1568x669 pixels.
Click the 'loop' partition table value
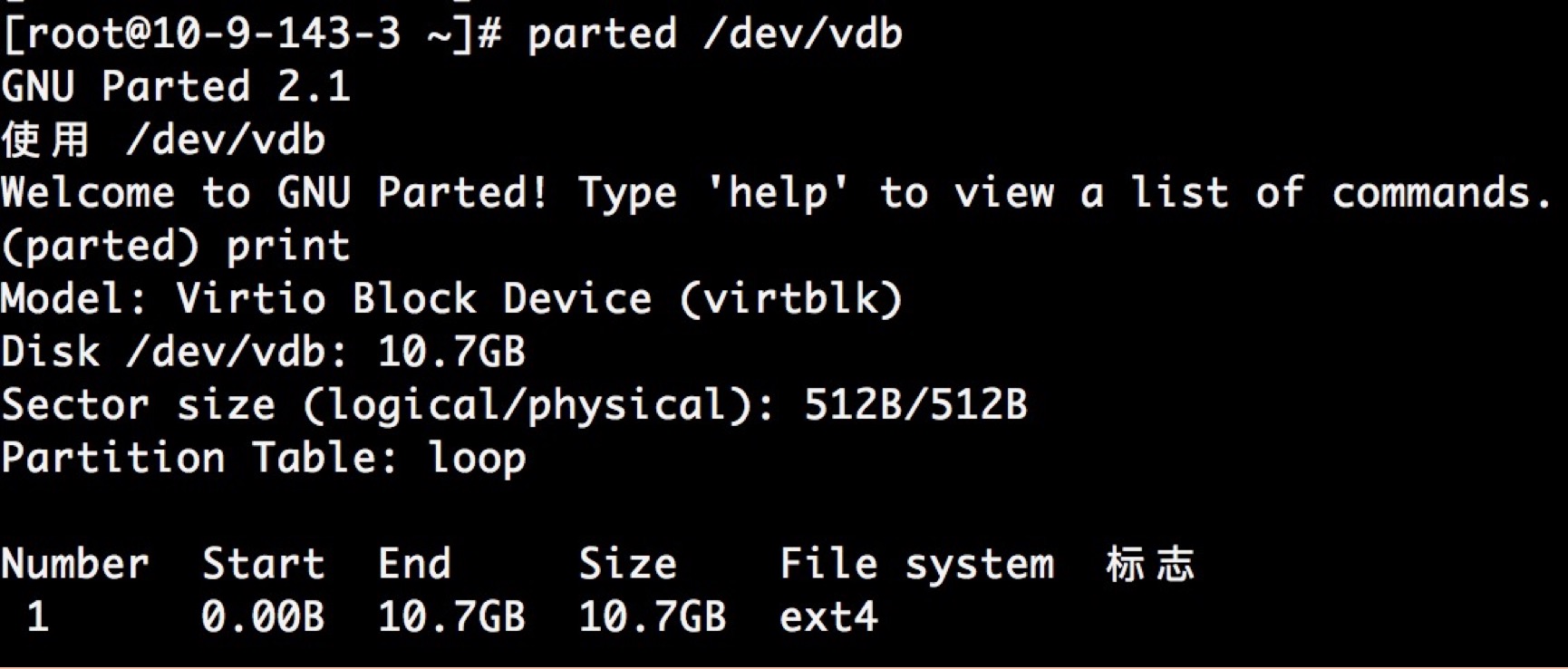[x=477, y=458]
